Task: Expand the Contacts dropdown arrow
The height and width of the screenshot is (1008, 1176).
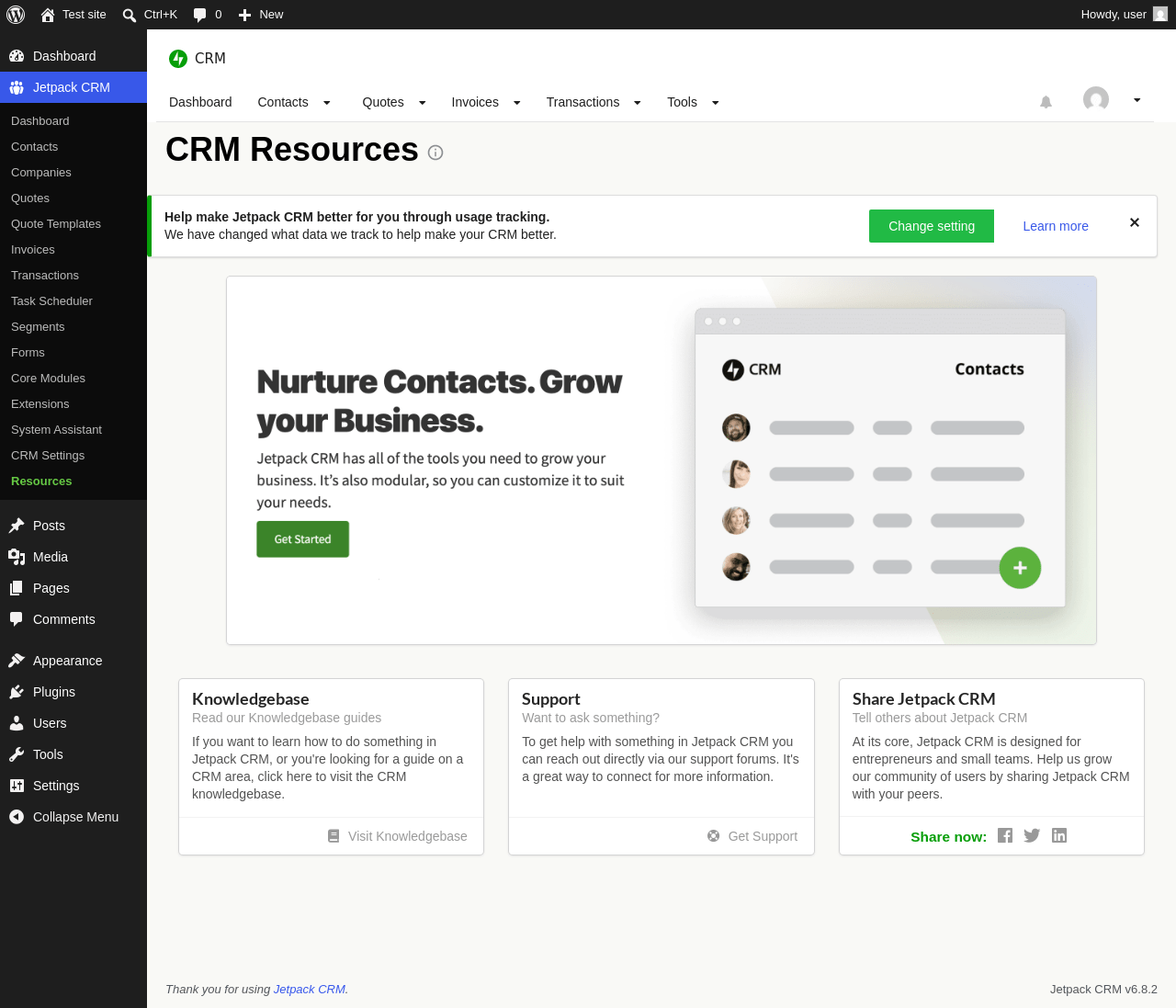Action: pyautogui.click(x=326, y=103)
